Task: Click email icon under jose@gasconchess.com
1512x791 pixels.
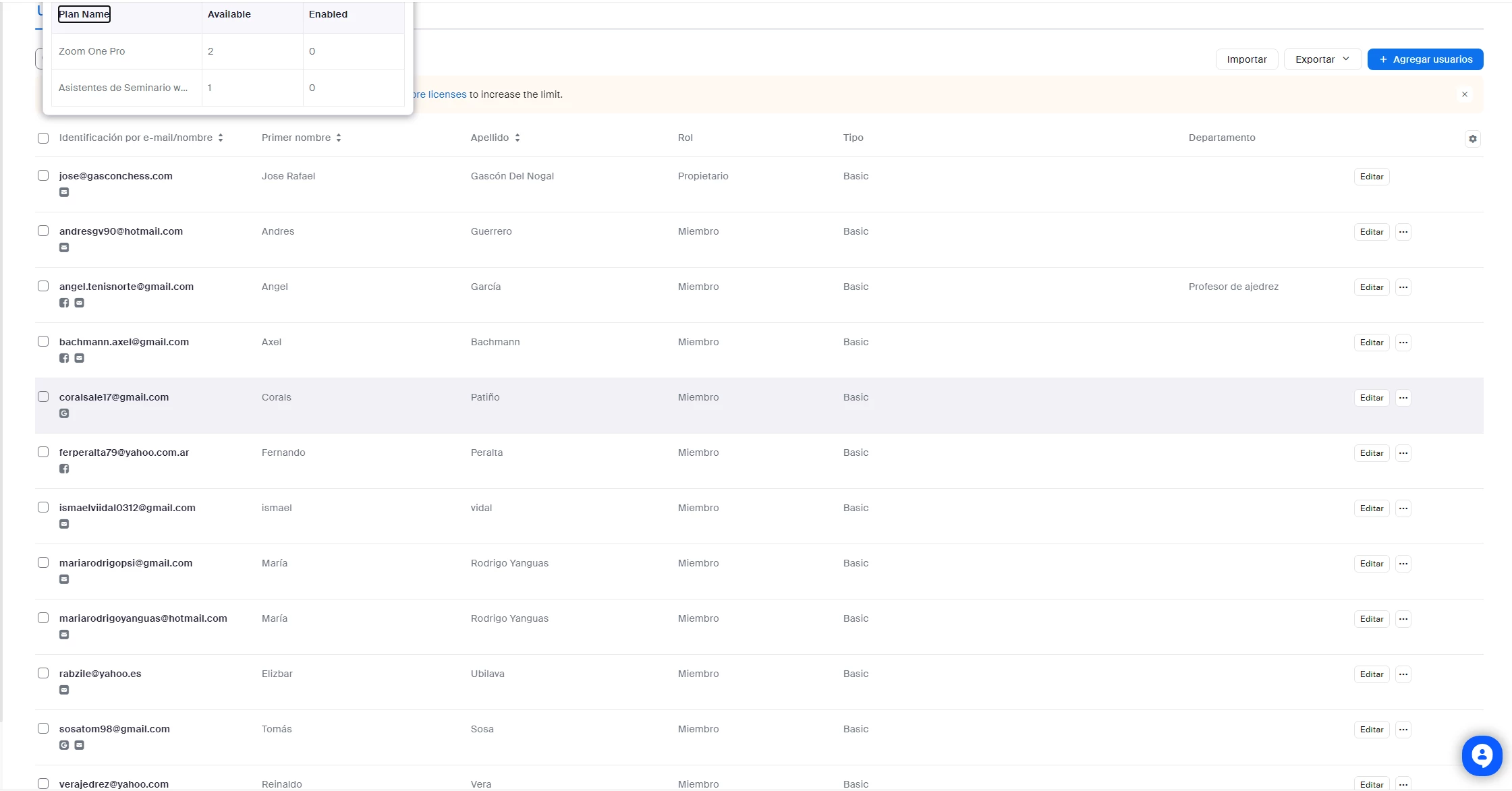Action: [64, 192]
